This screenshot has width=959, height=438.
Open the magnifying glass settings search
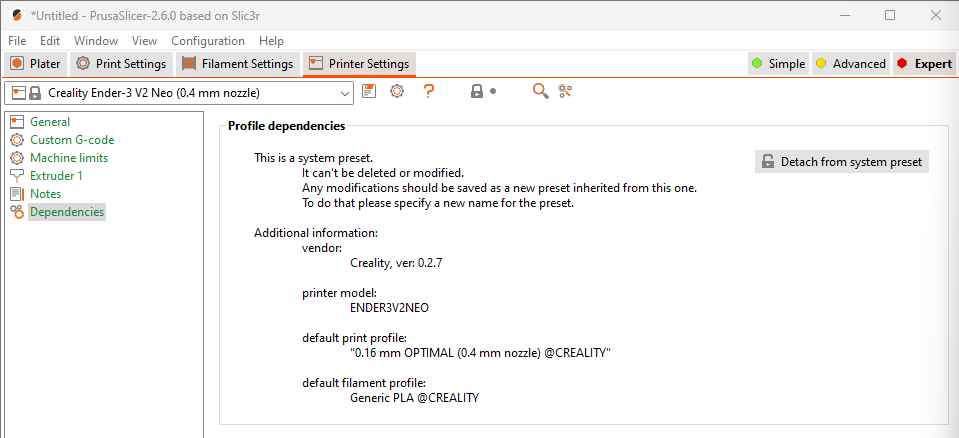click(540, 91)
